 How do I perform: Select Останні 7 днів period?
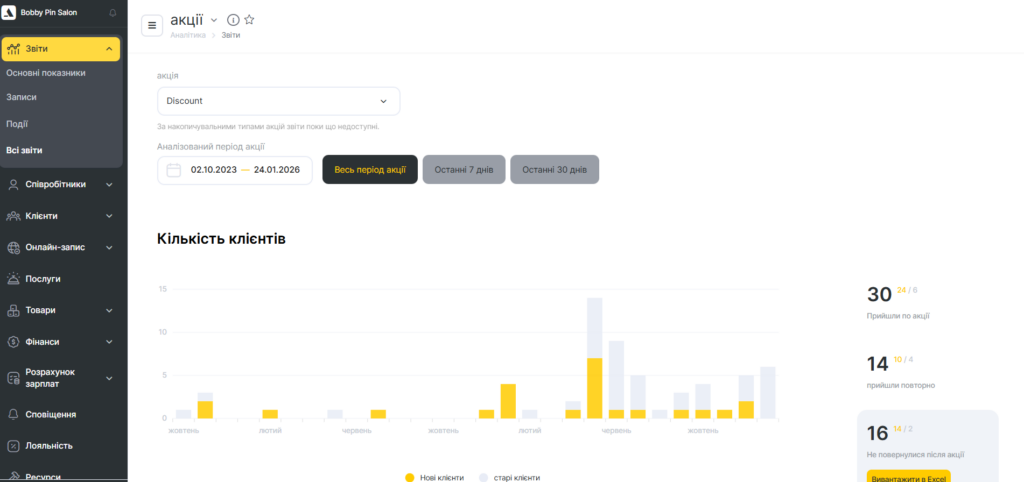(463, 170)
